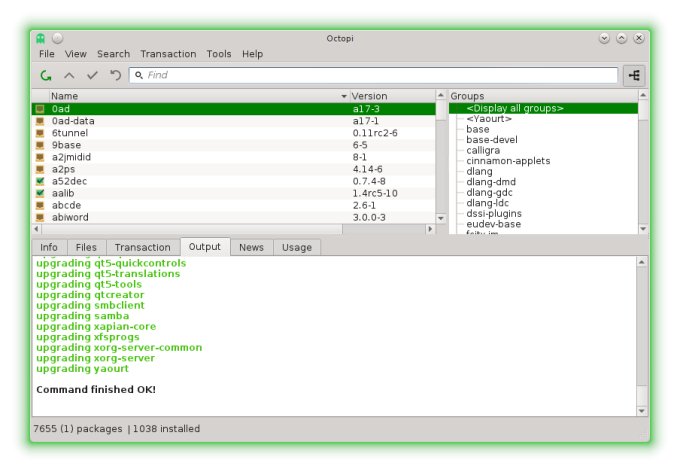
Task: Click the Name column sort arrow
Action: pyautogui.click(x=344, y=96)
